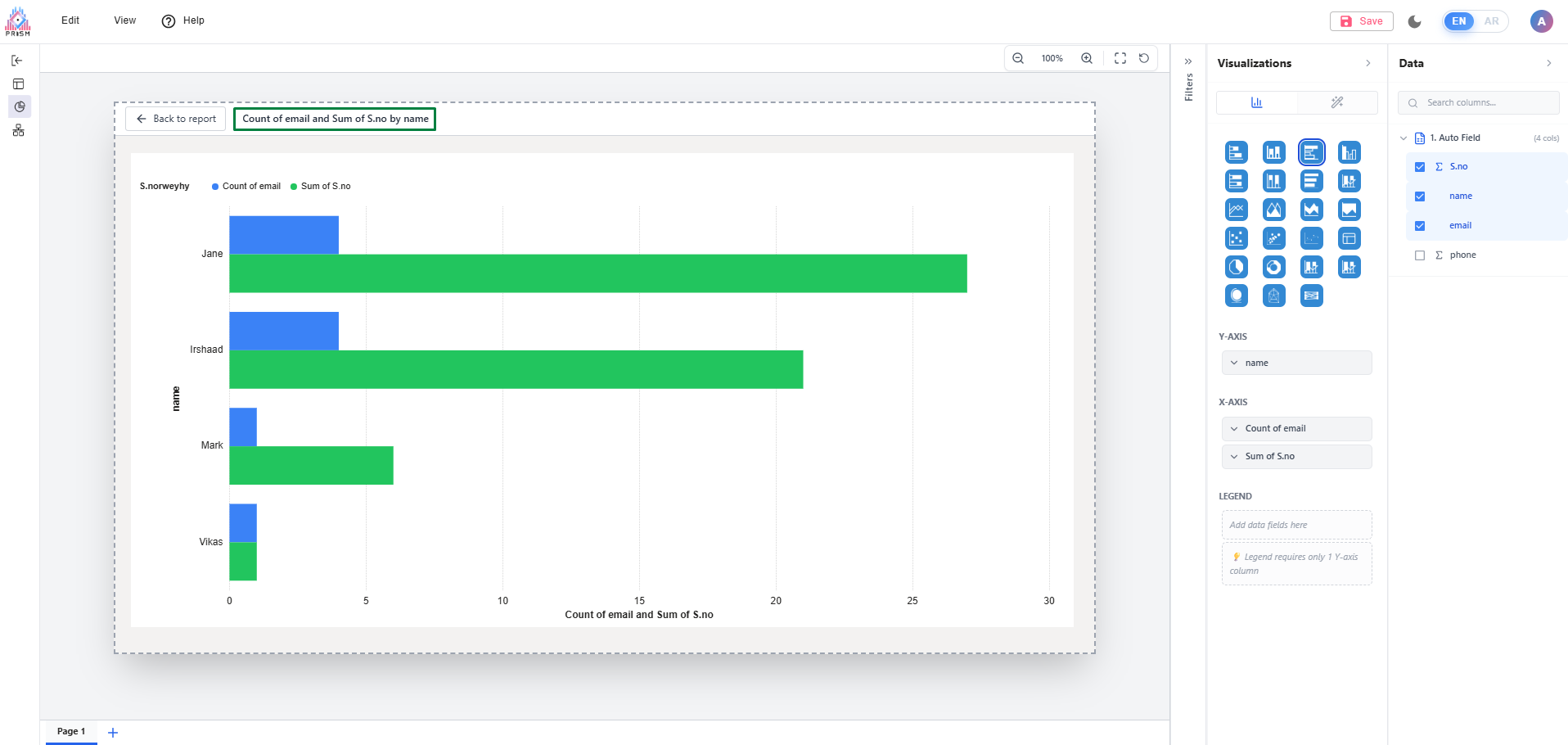This screenshot has height=745, width=1568.
Task: Select the line chart visualization icon
Action: pos(1236,210)
